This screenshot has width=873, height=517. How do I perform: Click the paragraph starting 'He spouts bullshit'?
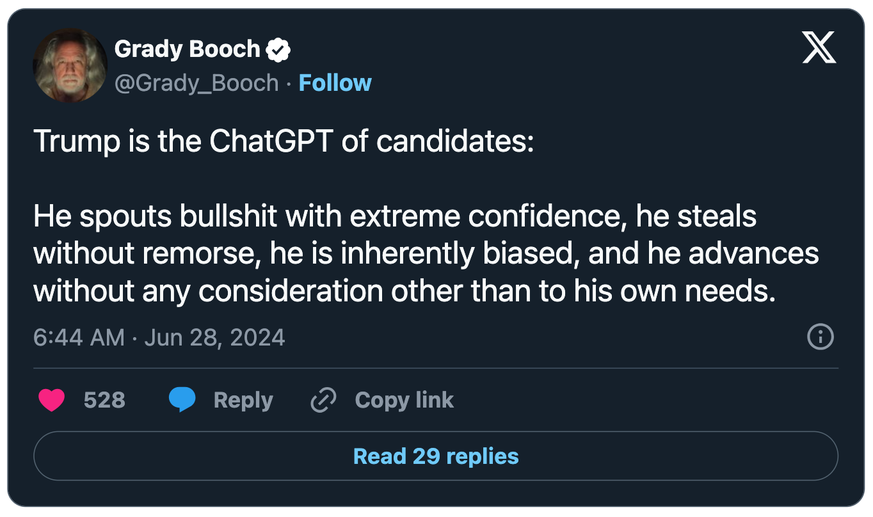coord(426,253)
